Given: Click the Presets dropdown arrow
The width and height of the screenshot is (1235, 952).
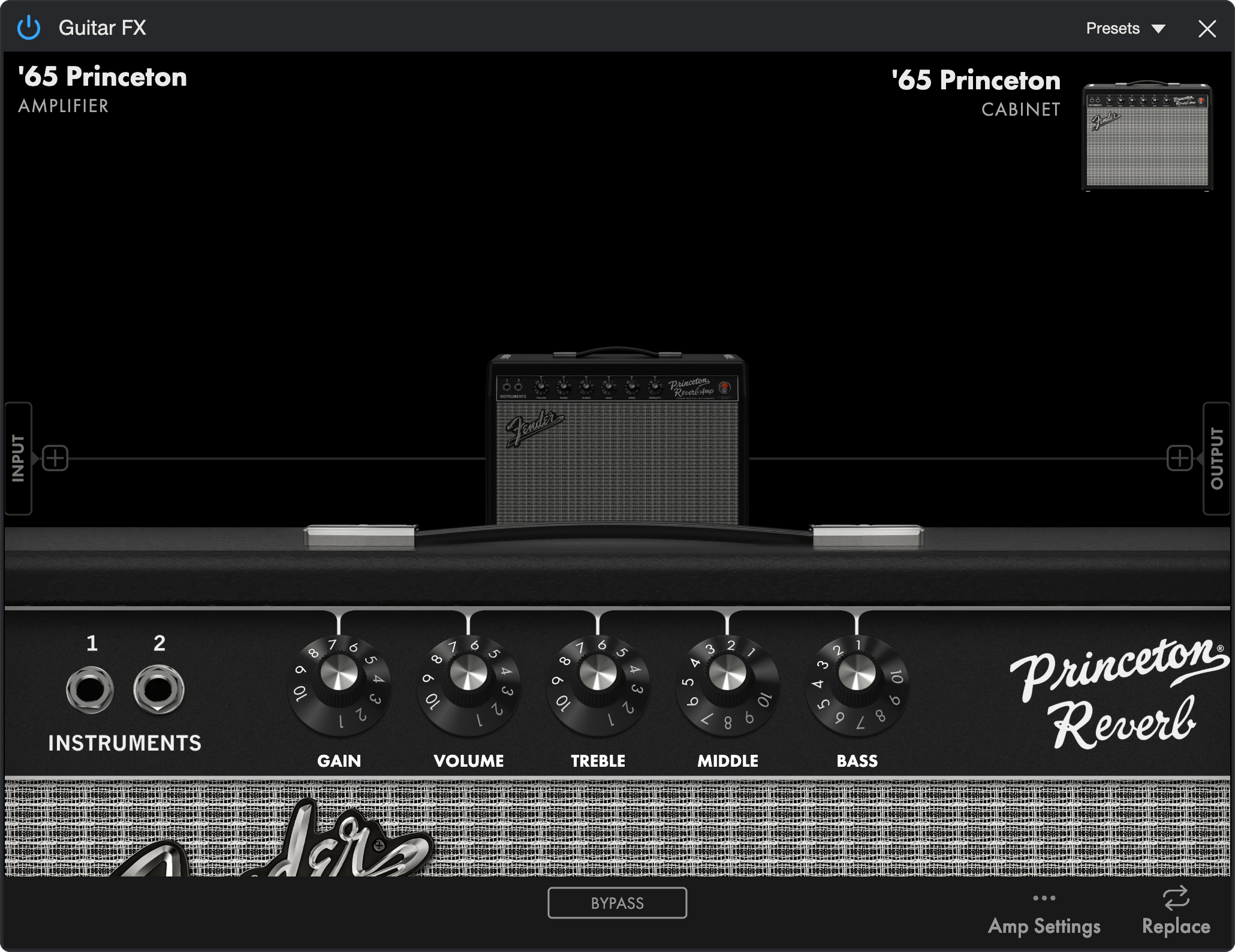Looking at the screenshot, I should [1158, 29].
